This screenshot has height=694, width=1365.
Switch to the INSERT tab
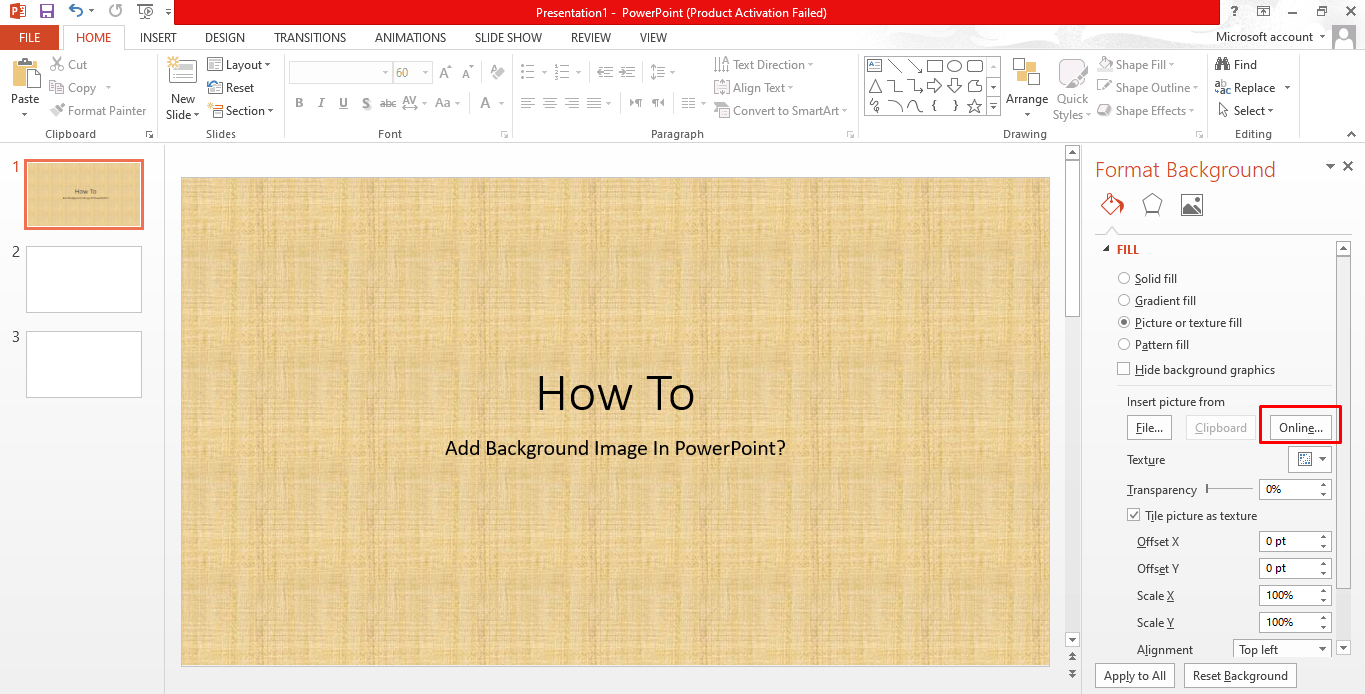[x=158, y=38]
